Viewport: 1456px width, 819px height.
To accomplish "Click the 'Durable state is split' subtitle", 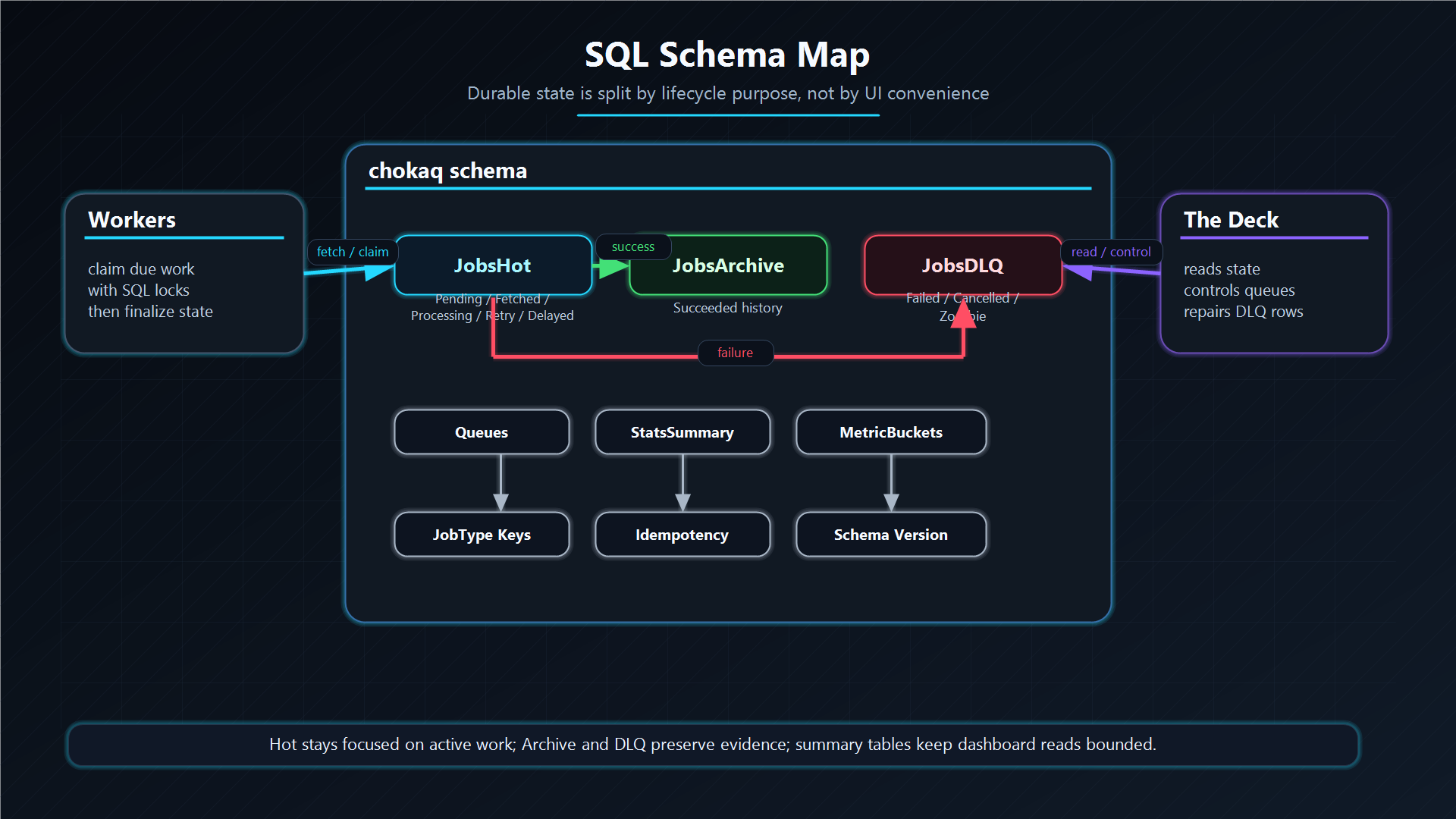I will (x=728, y=93).
